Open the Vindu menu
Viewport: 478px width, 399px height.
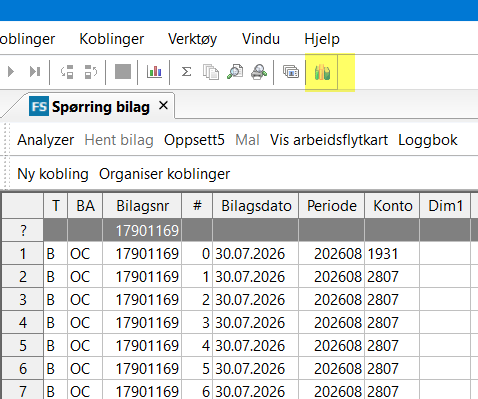tap(261, 39)
